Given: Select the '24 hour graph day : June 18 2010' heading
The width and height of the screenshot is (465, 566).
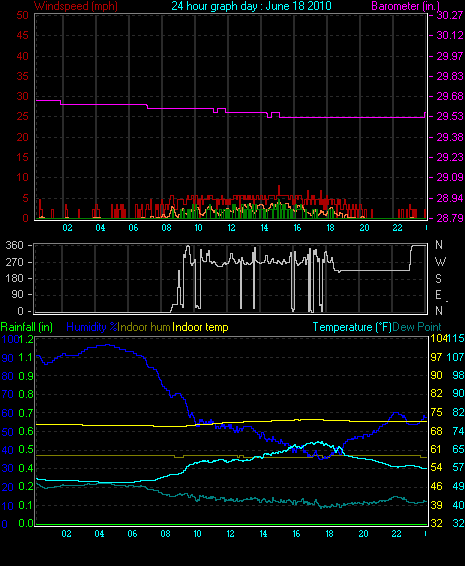Looking at the screenshot, I should 251,6.
